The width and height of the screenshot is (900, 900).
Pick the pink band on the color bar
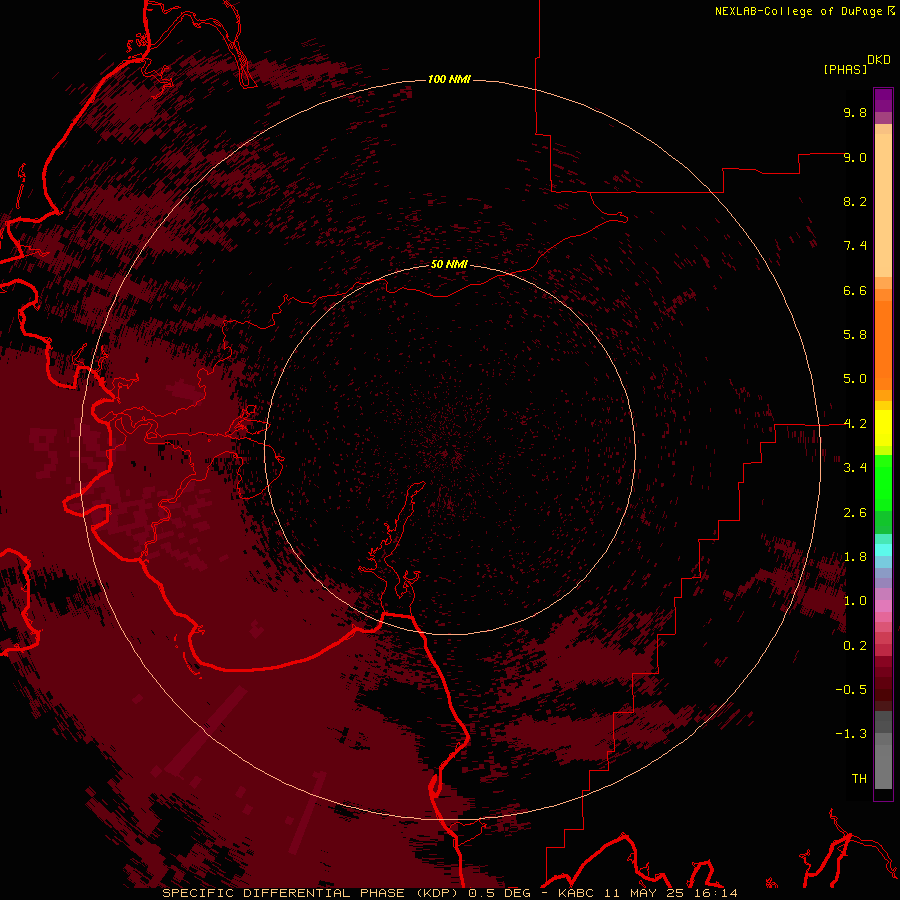pos(883,606)
